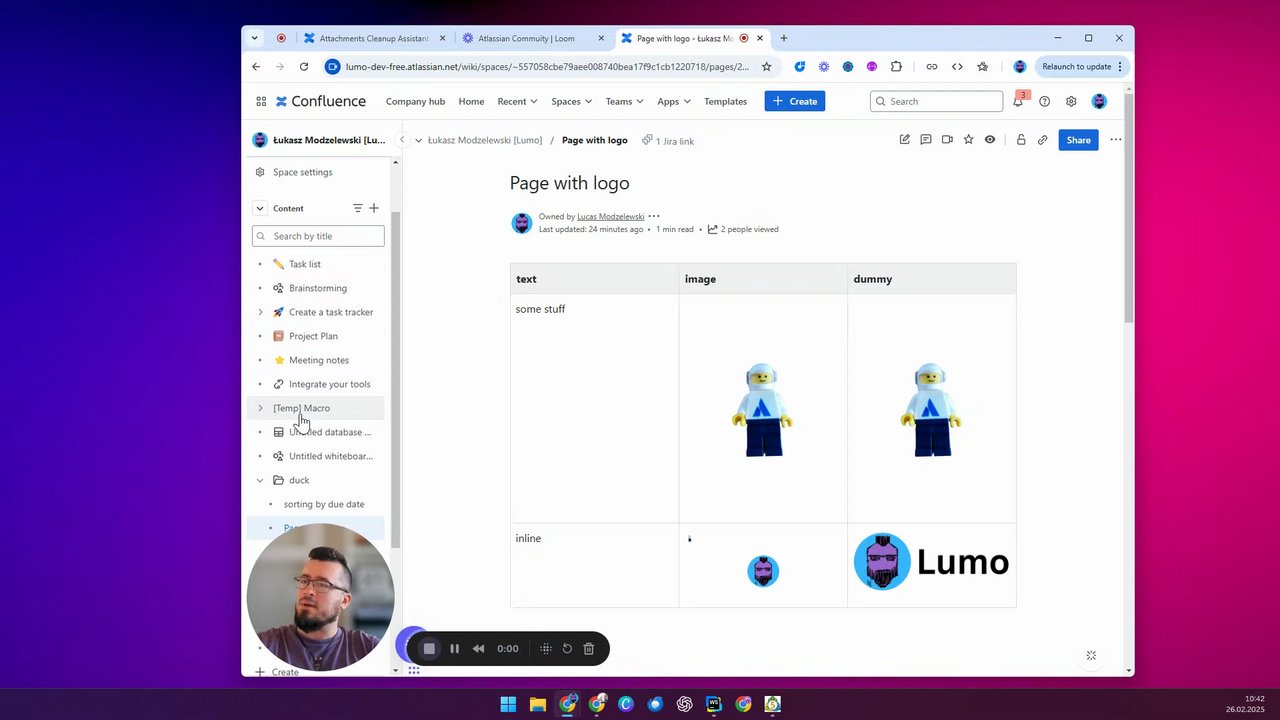Open a new browser tab
The height and width of the screenshot is (720, 1280).
coord(783,38)
